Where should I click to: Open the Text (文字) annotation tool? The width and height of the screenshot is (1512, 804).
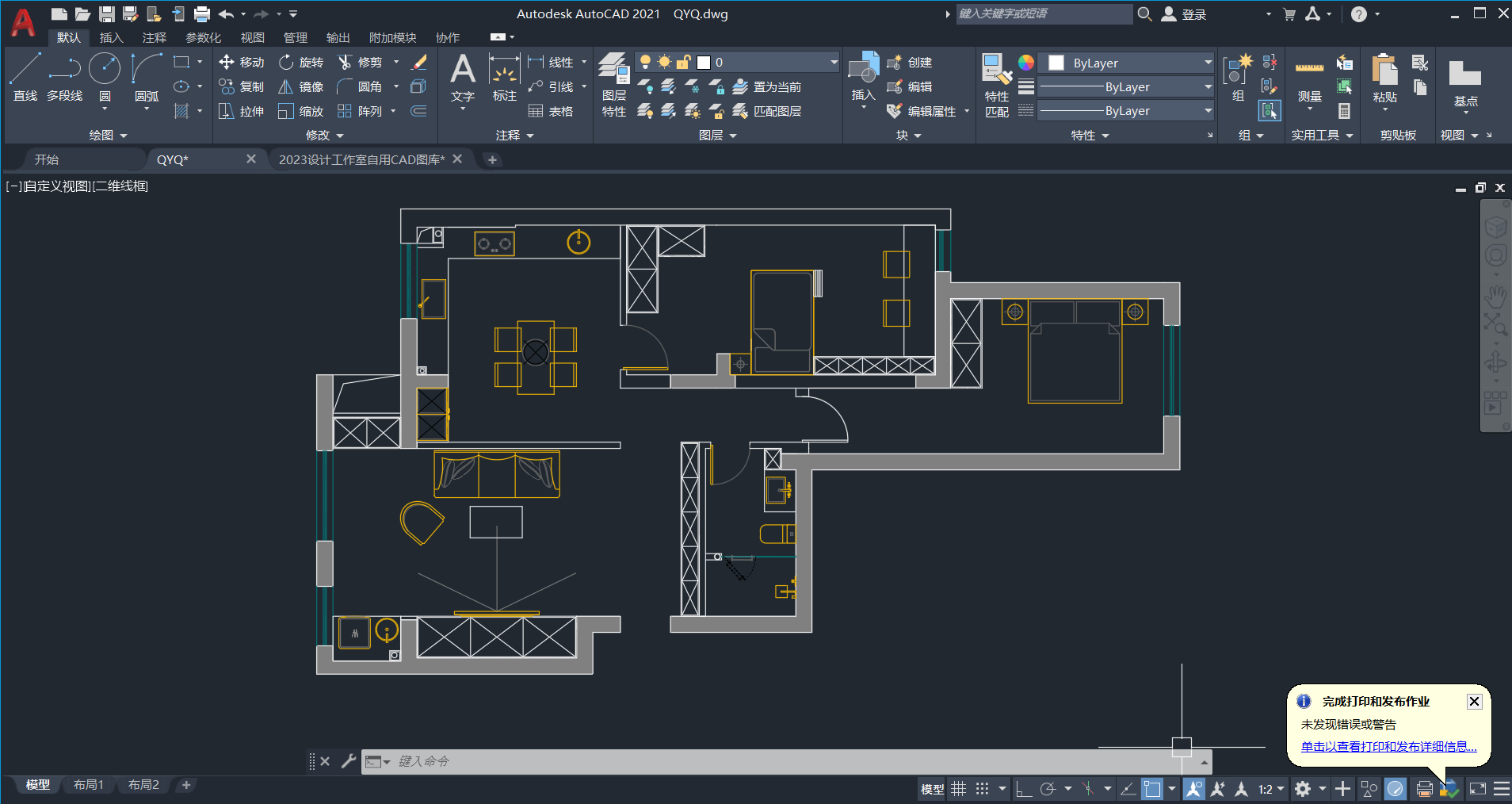click(x=463, y=78)
